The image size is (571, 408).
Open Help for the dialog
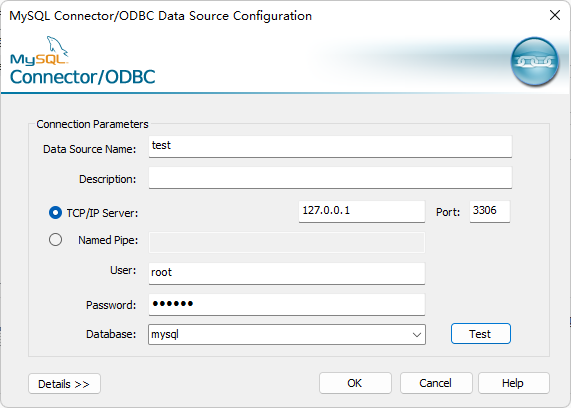(513, 383)
